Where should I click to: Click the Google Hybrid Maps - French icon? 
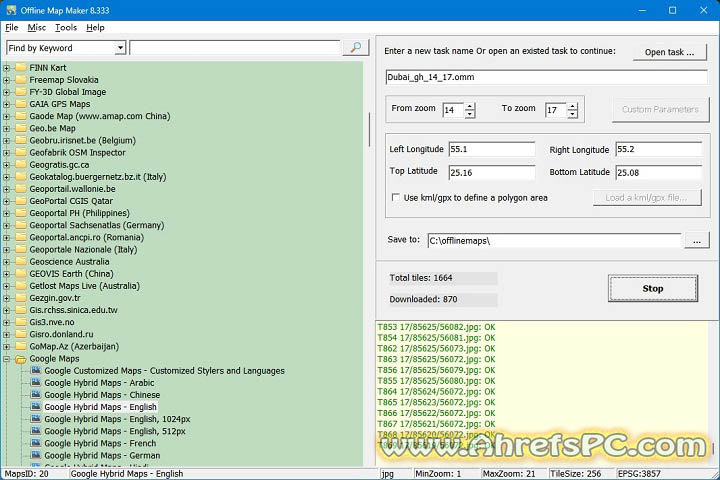point(36,443)
